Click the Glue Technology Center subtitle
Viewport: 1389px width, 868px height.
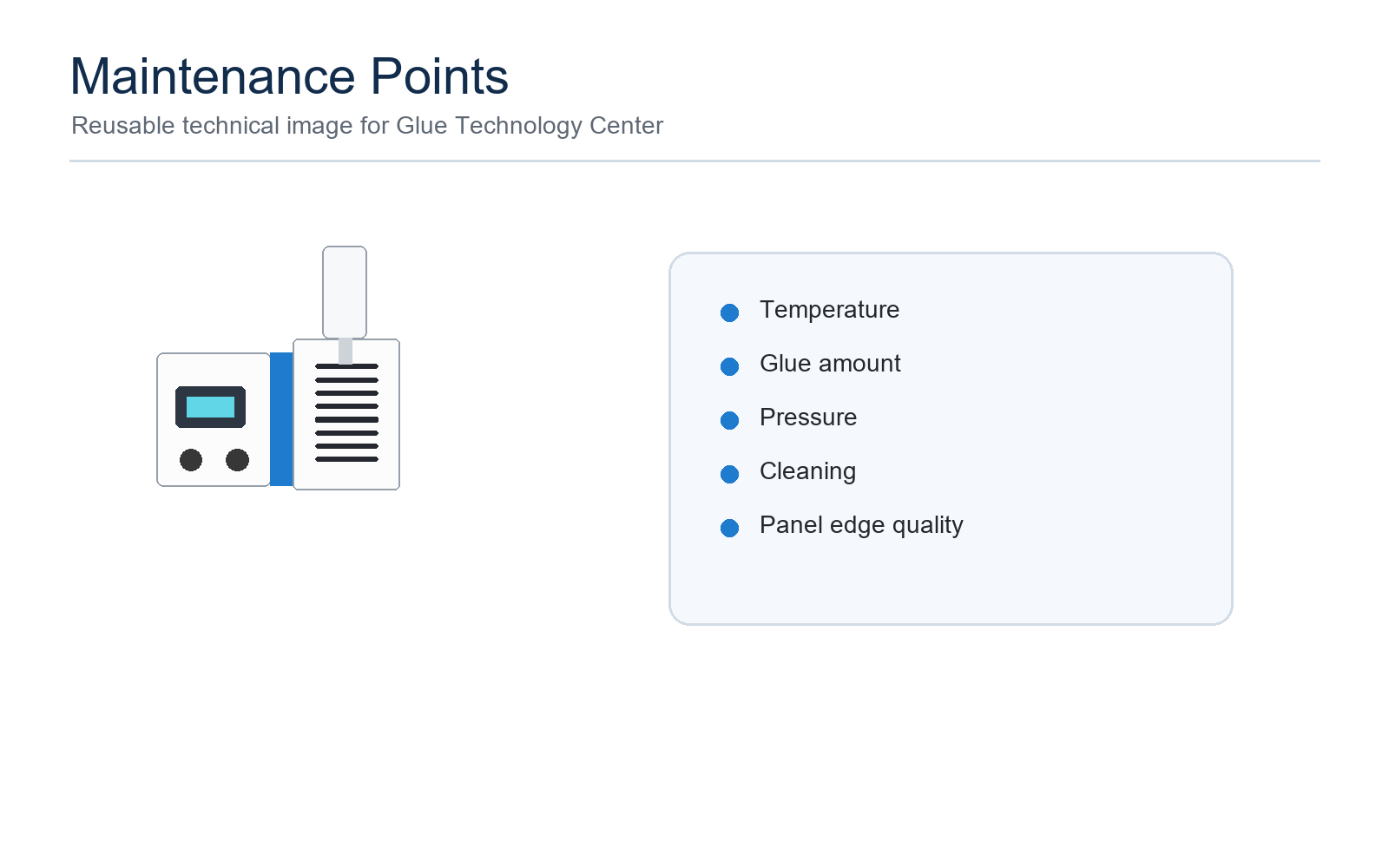(367, 126)
